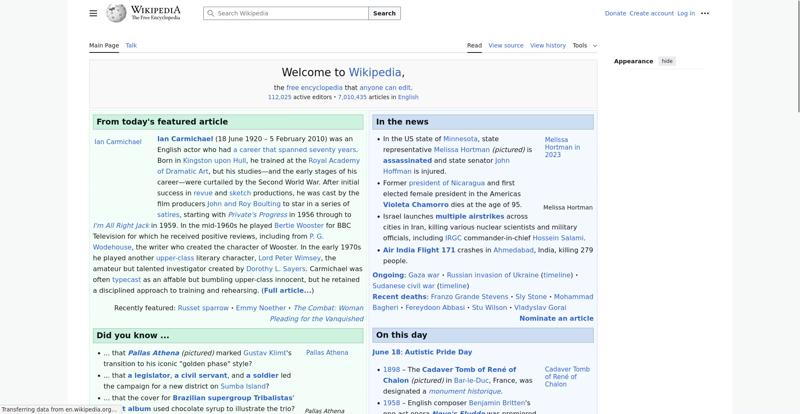This screenshot has width=800, height=414.
Task: Click the Bertie Wooster link
Action: pyautogui.click(x=299, y=226)
